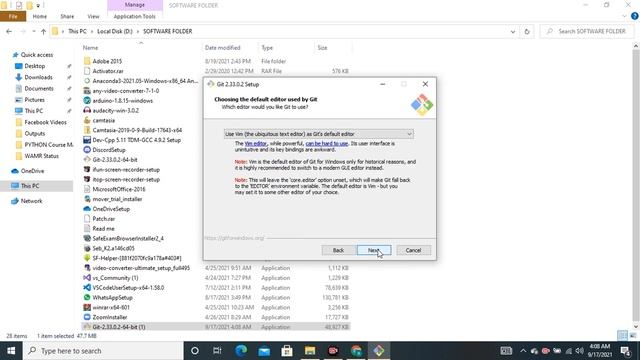The width and height of the screenshot is (640, 360).
Task: Select camtasia file in list
Action: click(103, 120)
